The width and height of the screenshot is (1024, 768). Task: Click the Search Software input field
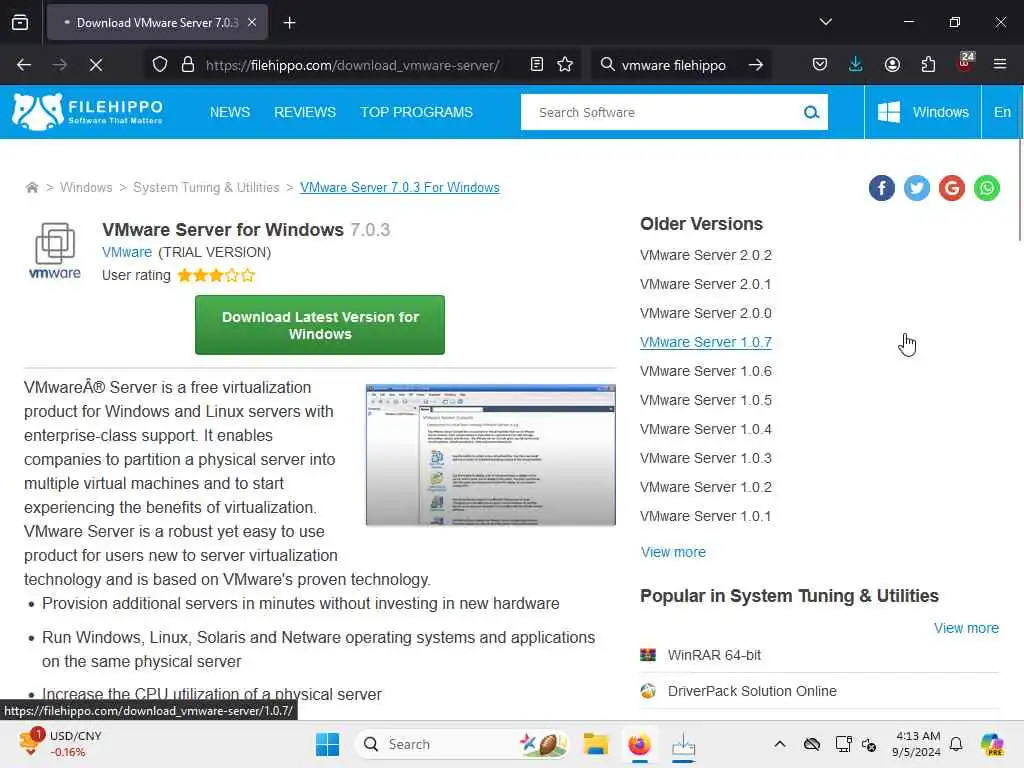point(661,112)
